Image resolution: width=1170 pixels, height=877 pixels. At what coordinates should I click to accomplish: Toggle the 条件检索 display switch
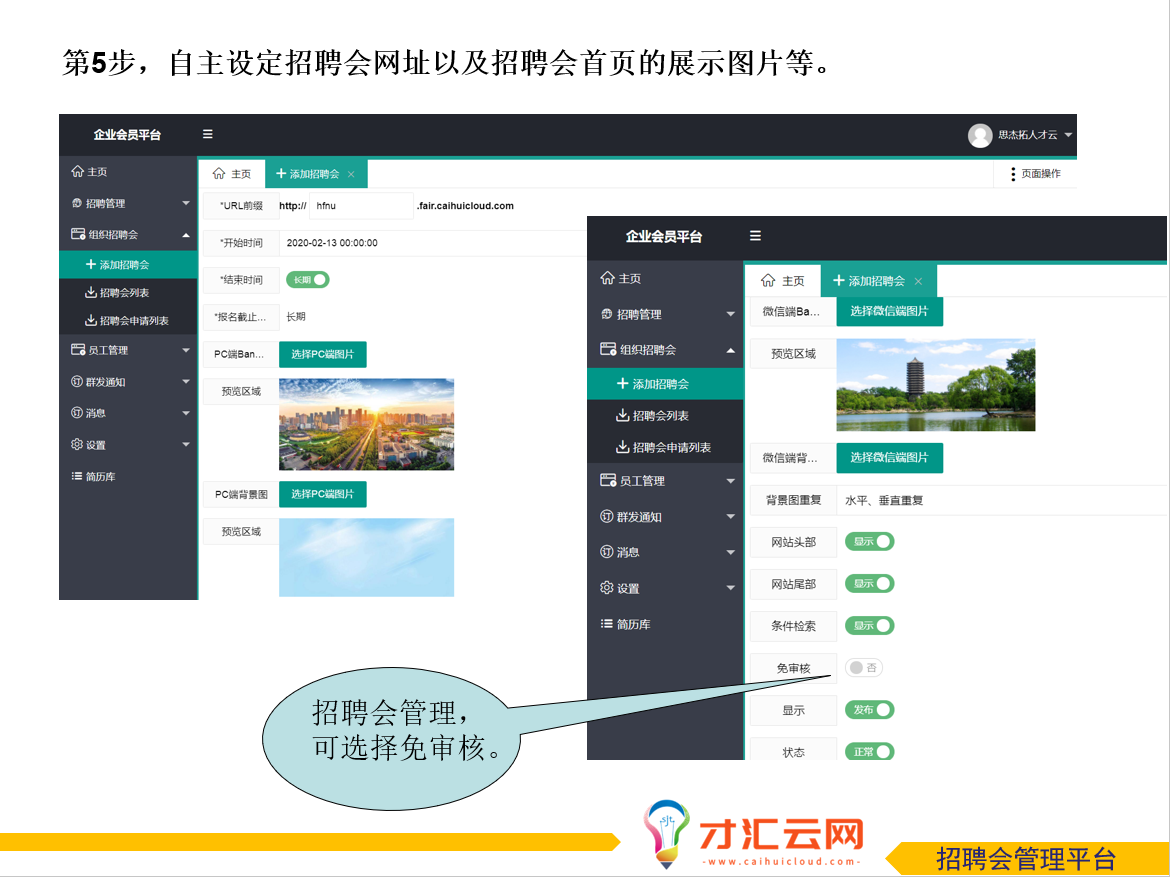868,625
